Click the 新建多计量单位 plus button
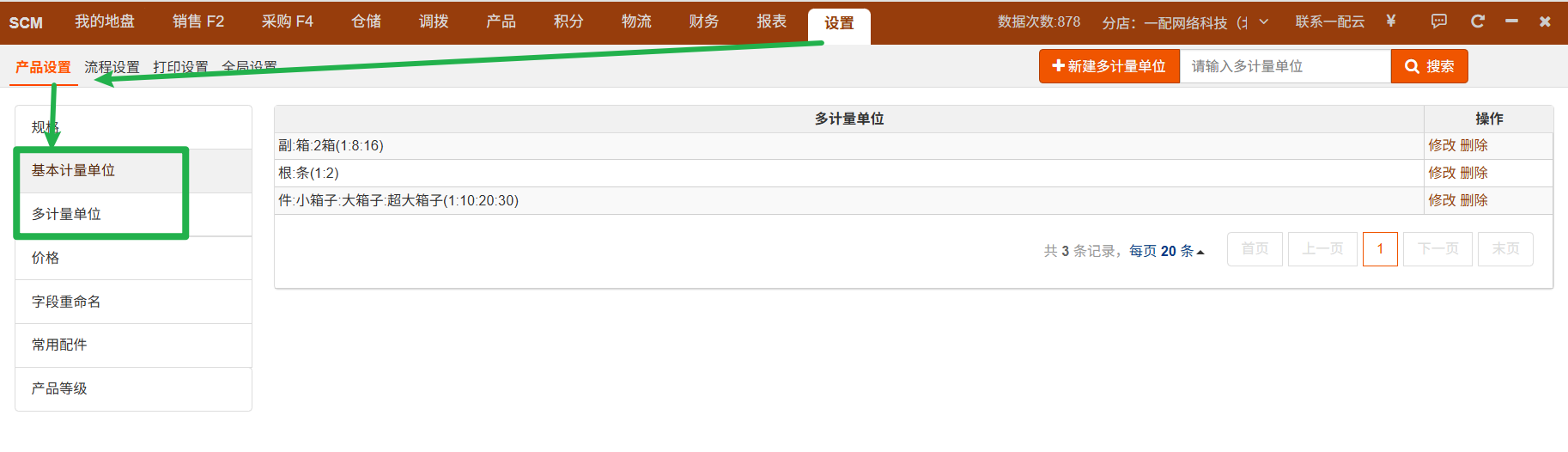 [1109, 66]
